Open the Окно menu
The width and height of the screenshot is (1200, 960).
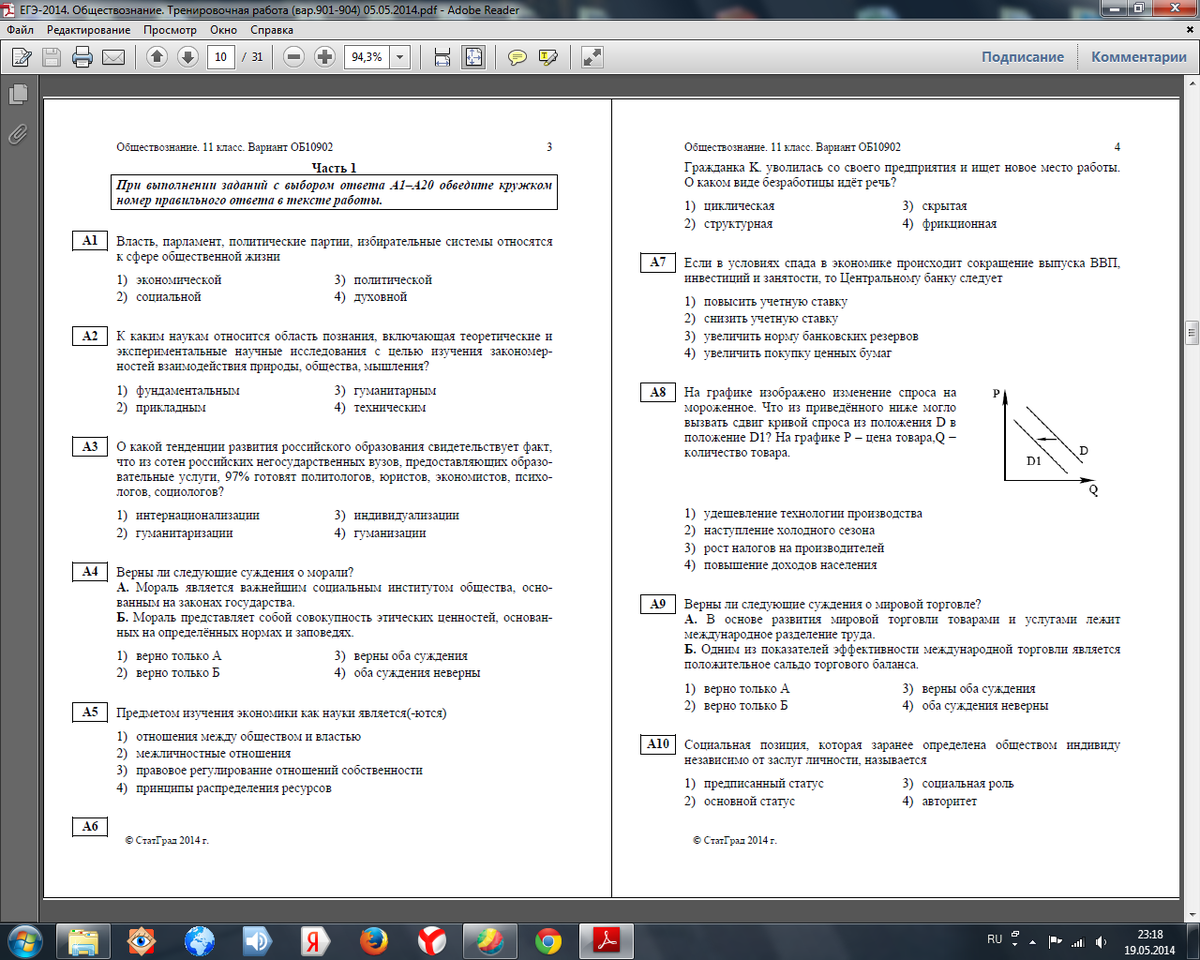pos(224,30)
